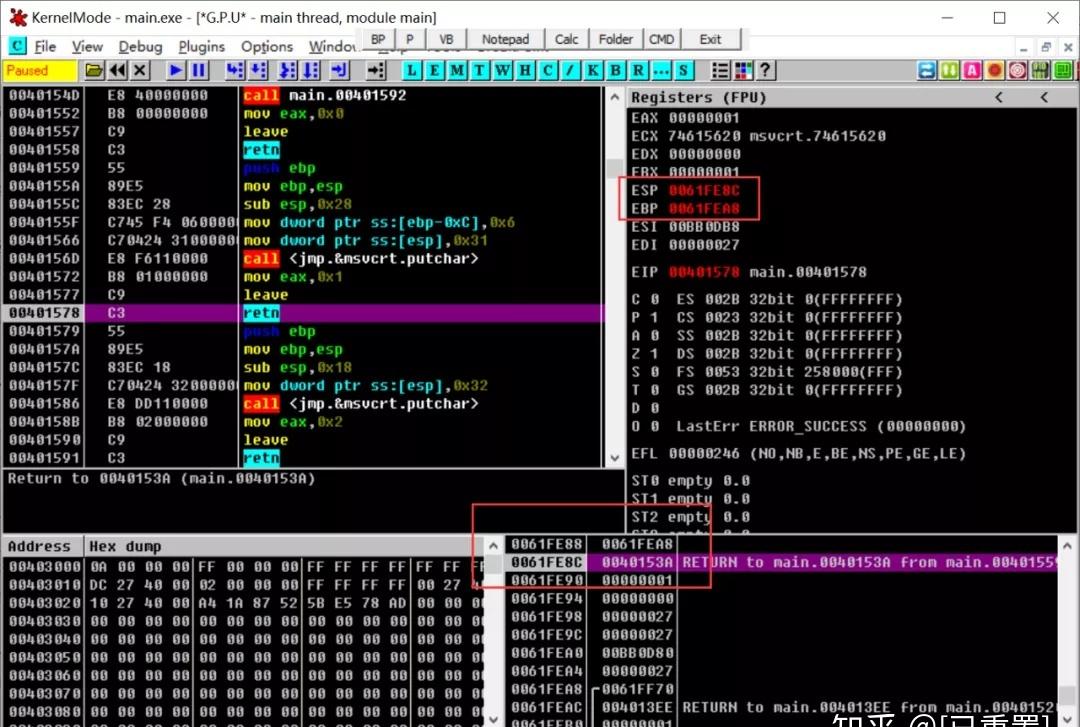Restart the program with the rewind icon
This screenshot has height=727, width=1080.
[117, 70]
